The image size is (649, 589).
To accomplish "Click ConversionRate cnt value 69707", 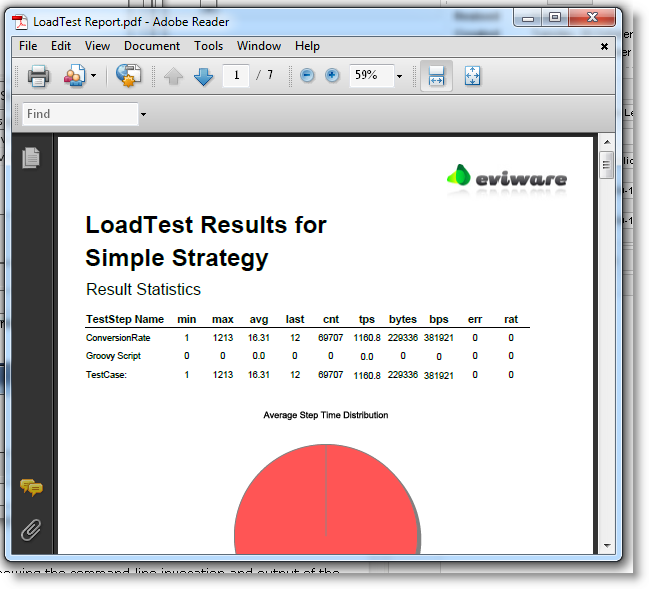I will click(x=330, y=338).
